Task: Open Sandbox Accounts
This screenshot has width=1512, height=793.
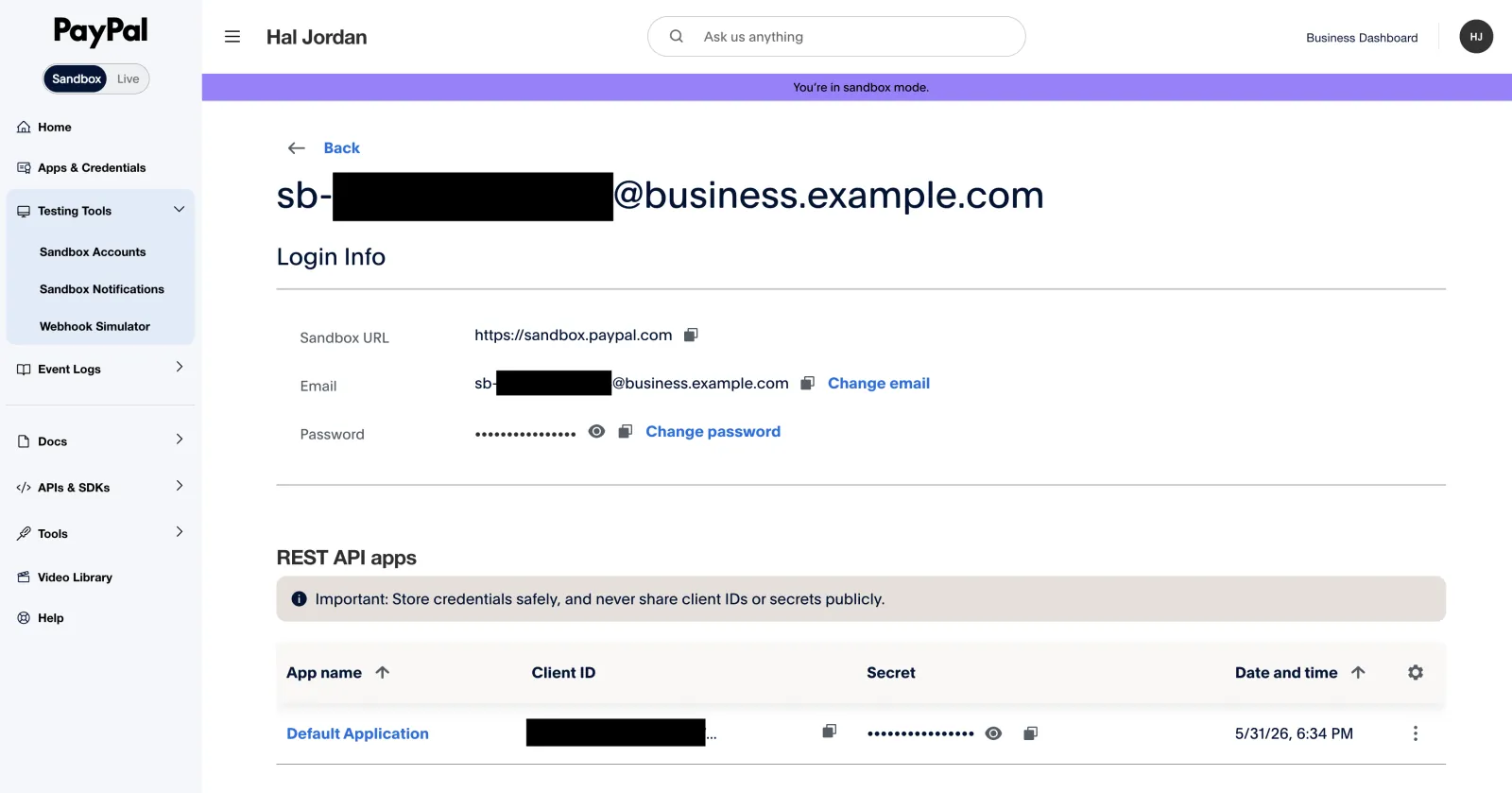Action: pos(93,251)
